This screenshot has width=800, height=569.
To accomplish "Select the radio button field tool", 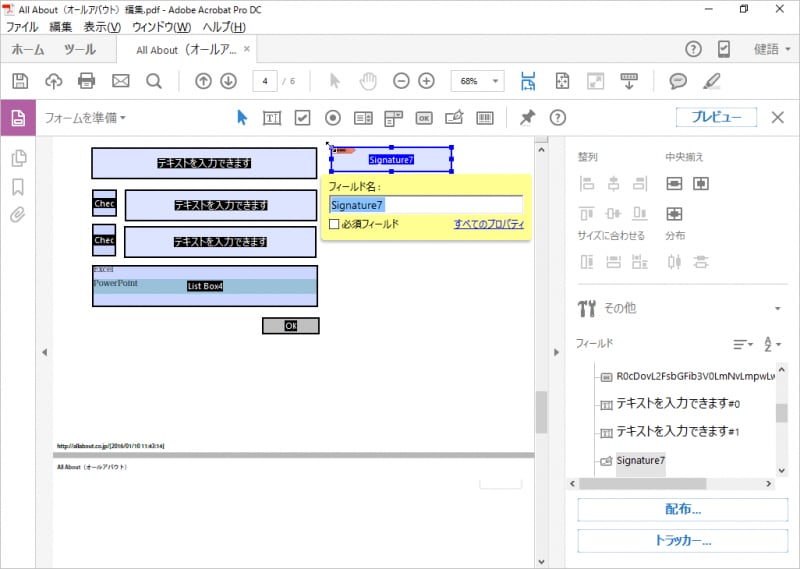I will point(333,118).
